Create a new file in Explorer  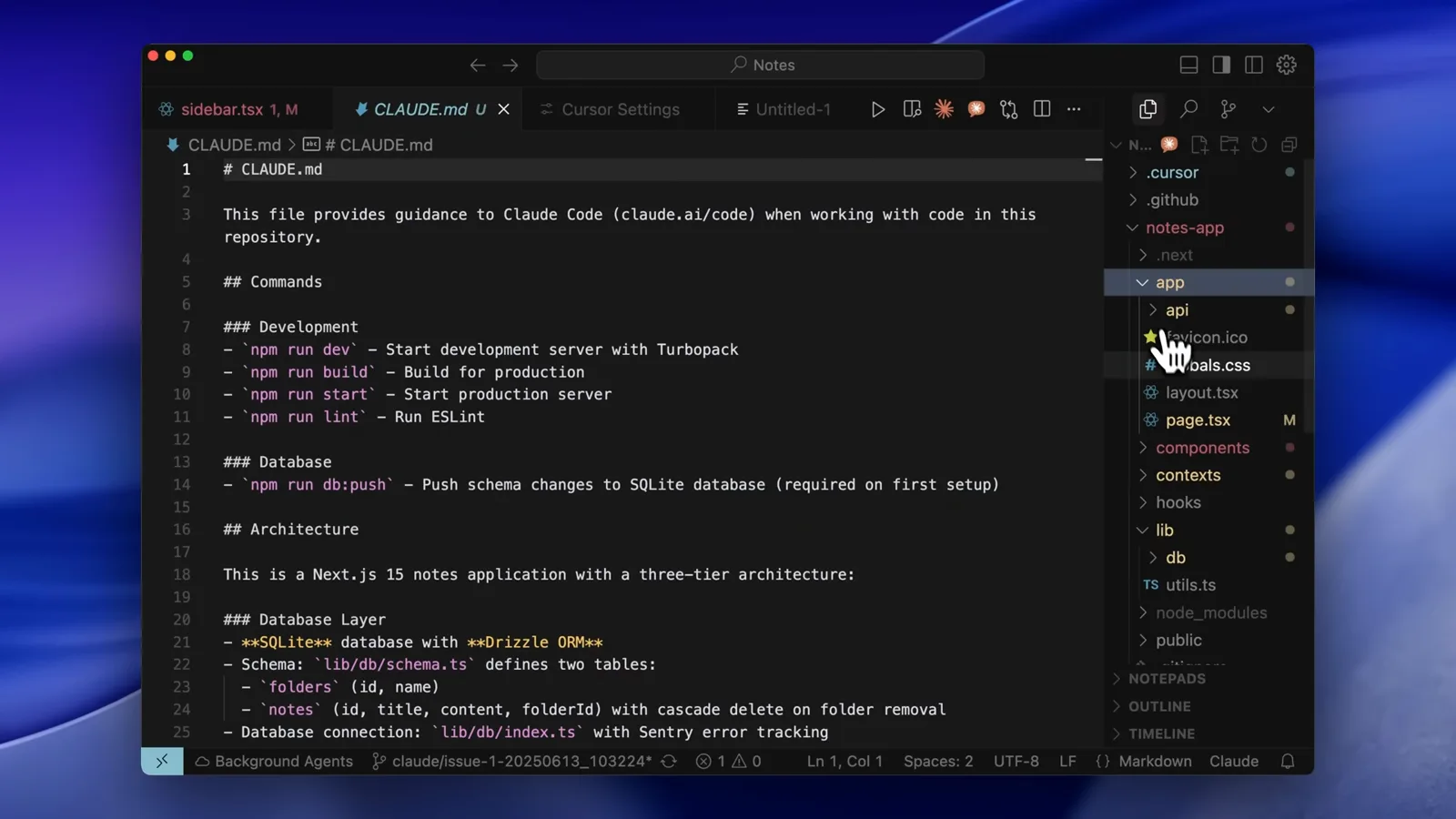click(x=1199, y=145)
